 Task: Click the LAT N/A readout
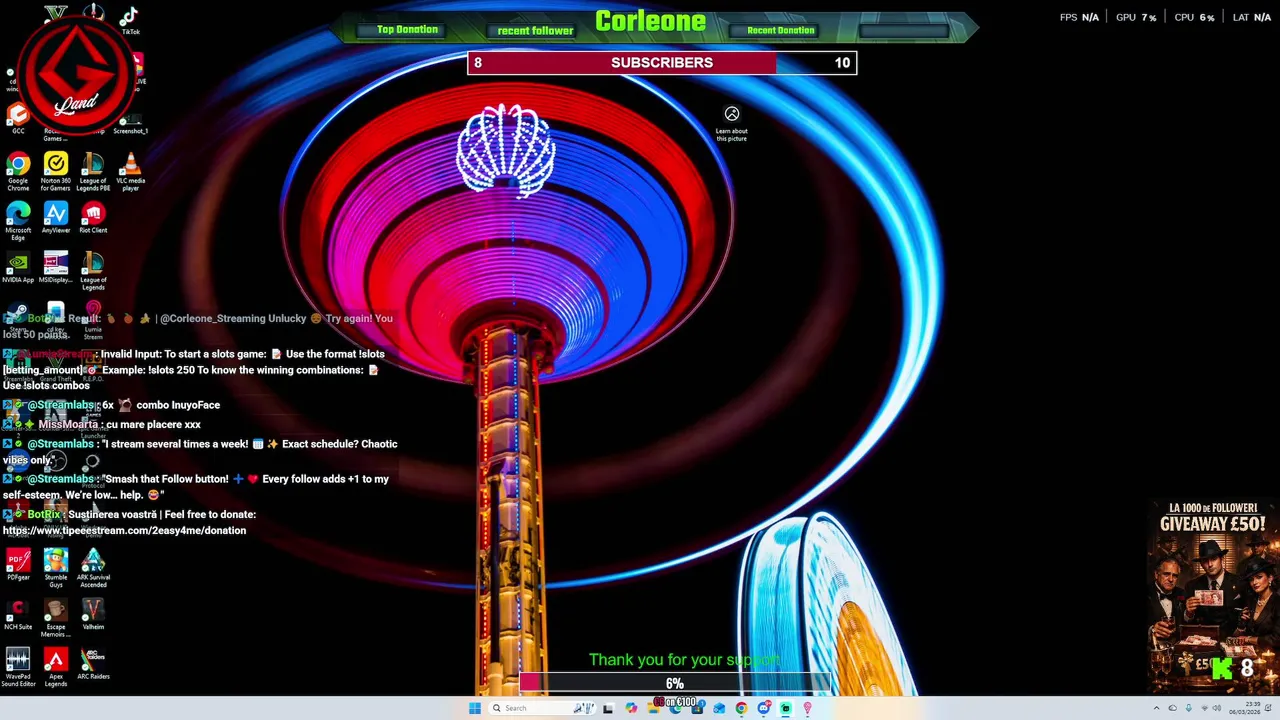coord(1252,17)
